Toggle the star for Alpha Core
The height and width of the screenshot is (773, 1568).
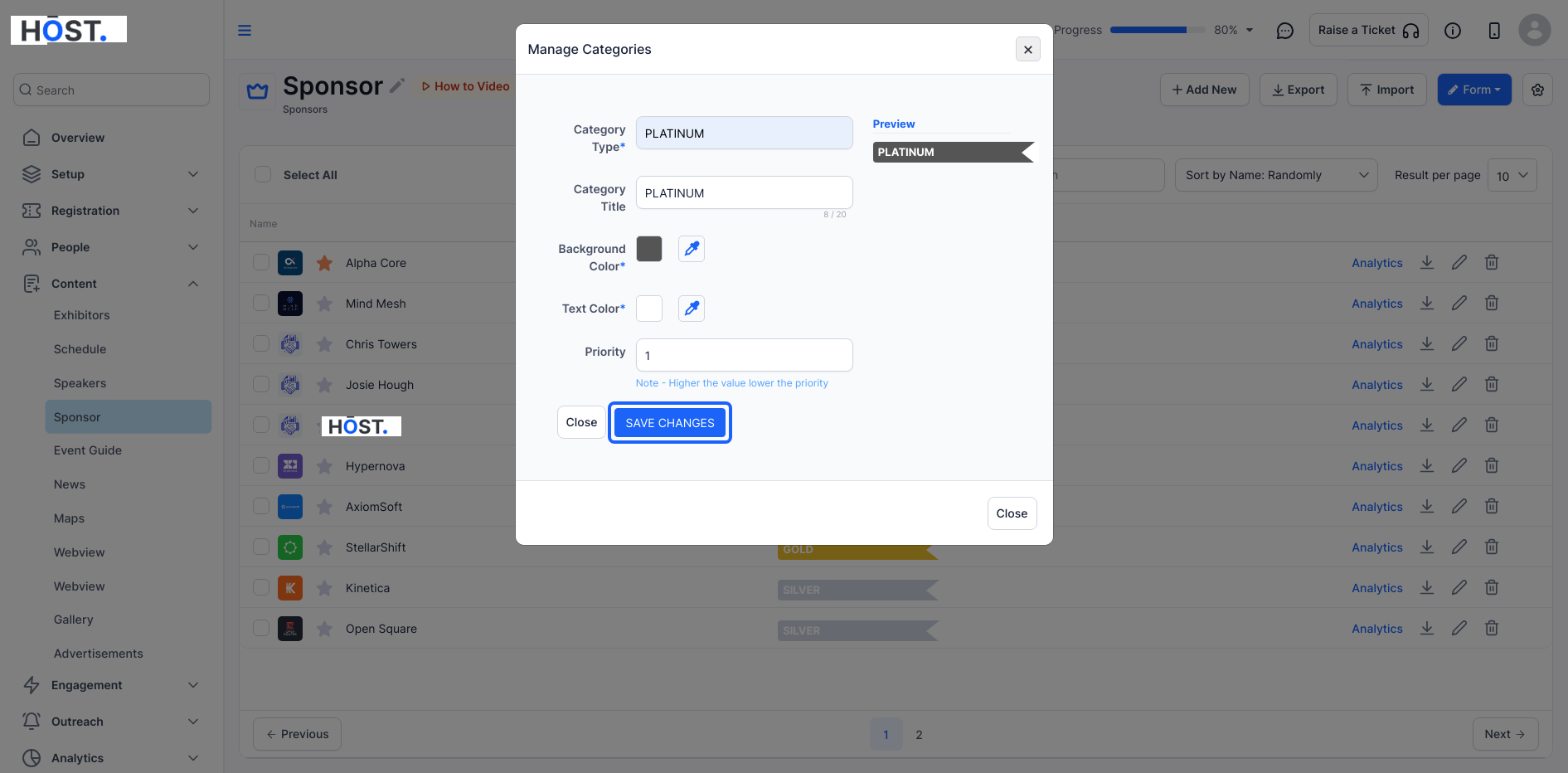pyautogui.click(x=324, y=263)
